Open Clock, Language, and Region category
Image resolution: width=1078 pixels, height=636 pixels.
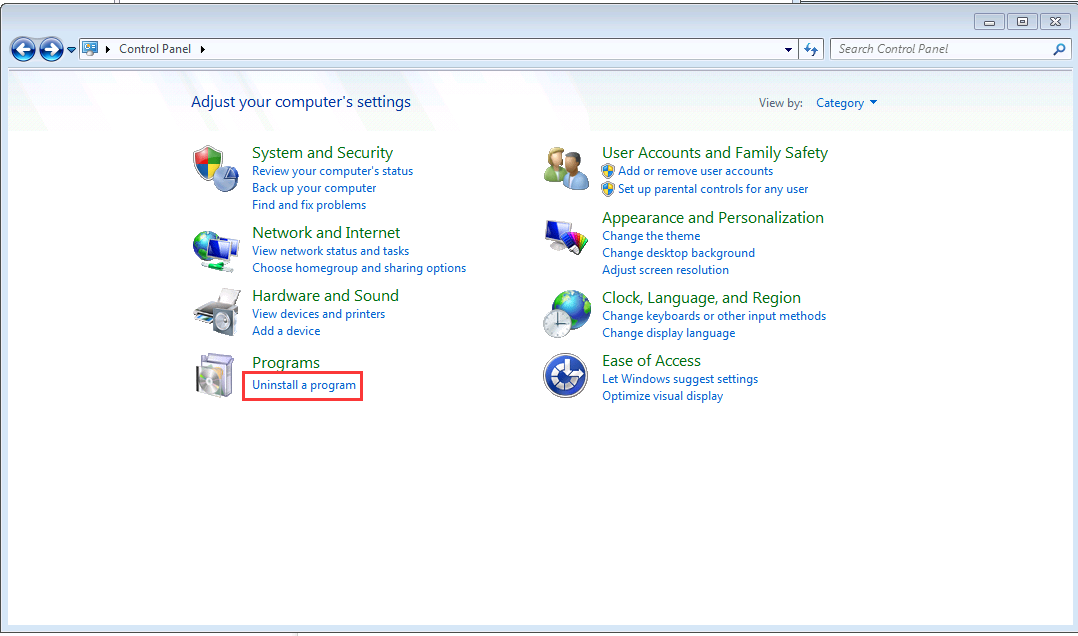tap(701, 298)
